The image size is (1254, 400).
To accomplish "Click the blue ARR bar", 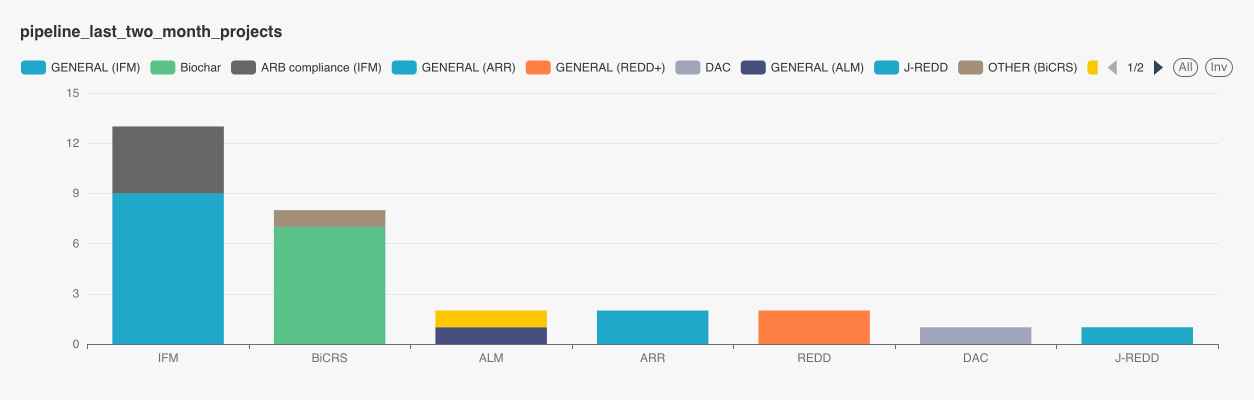I will [x=652, y=327].
